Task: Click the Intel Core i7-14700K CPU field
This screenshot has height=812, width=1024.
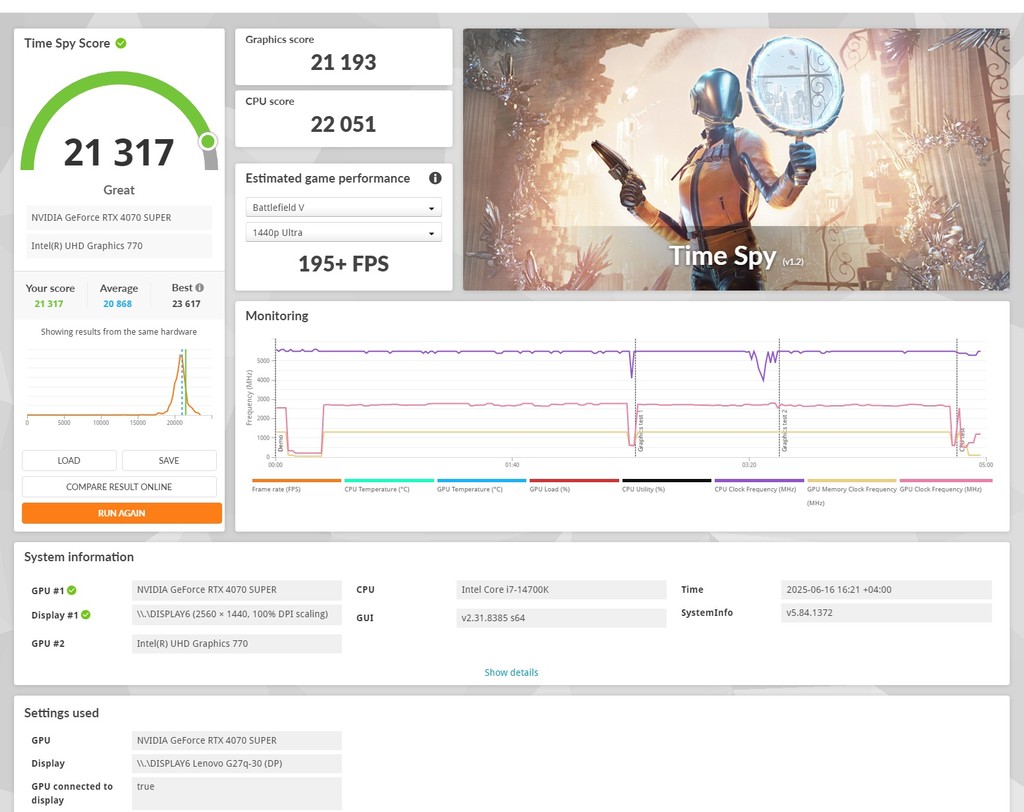Action: [561, 589]
